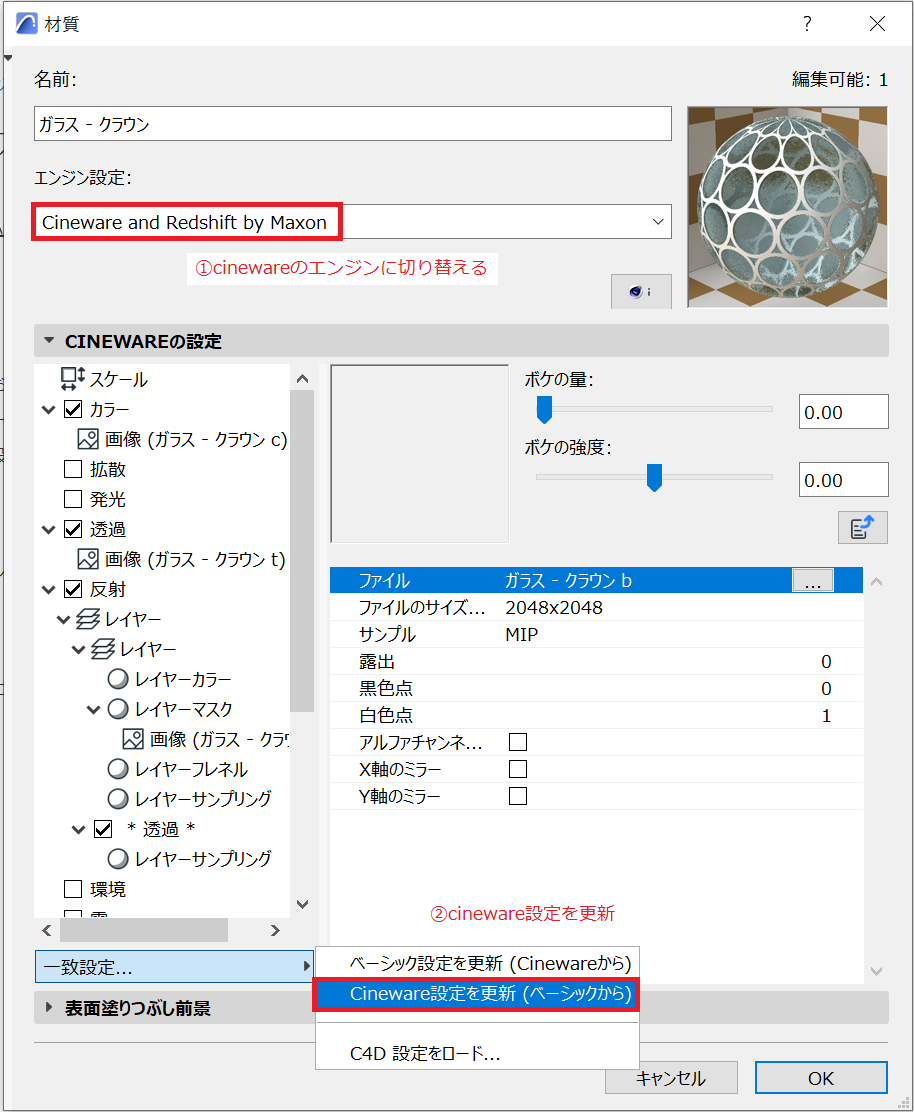The width and height of the screenshot is (914, 1112).
Task: Enable the 発光 checkbox
Action: click(x=73, y=499)
